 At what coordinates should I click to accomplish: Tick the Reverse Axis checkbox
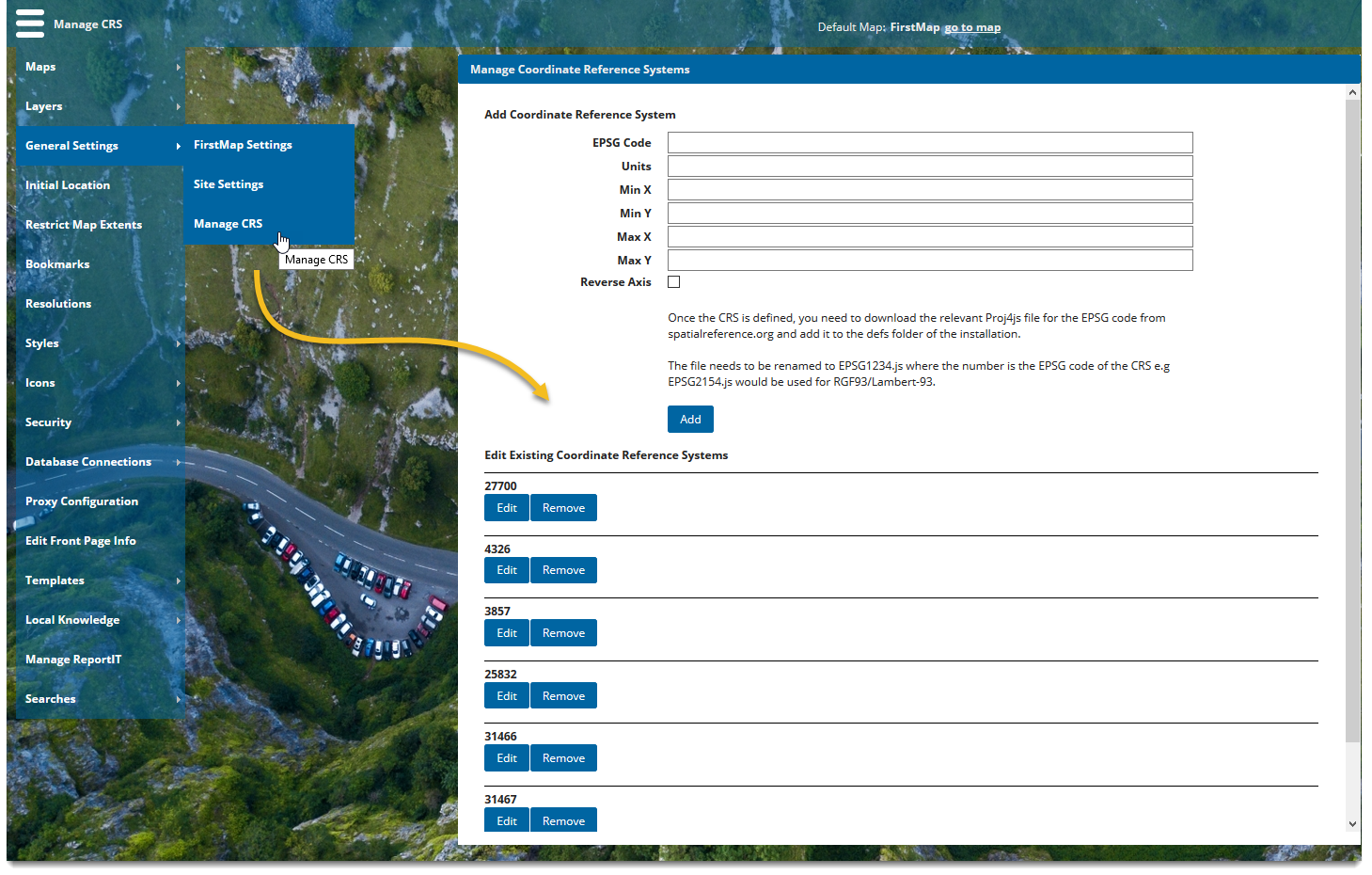[x=673, y=282]
